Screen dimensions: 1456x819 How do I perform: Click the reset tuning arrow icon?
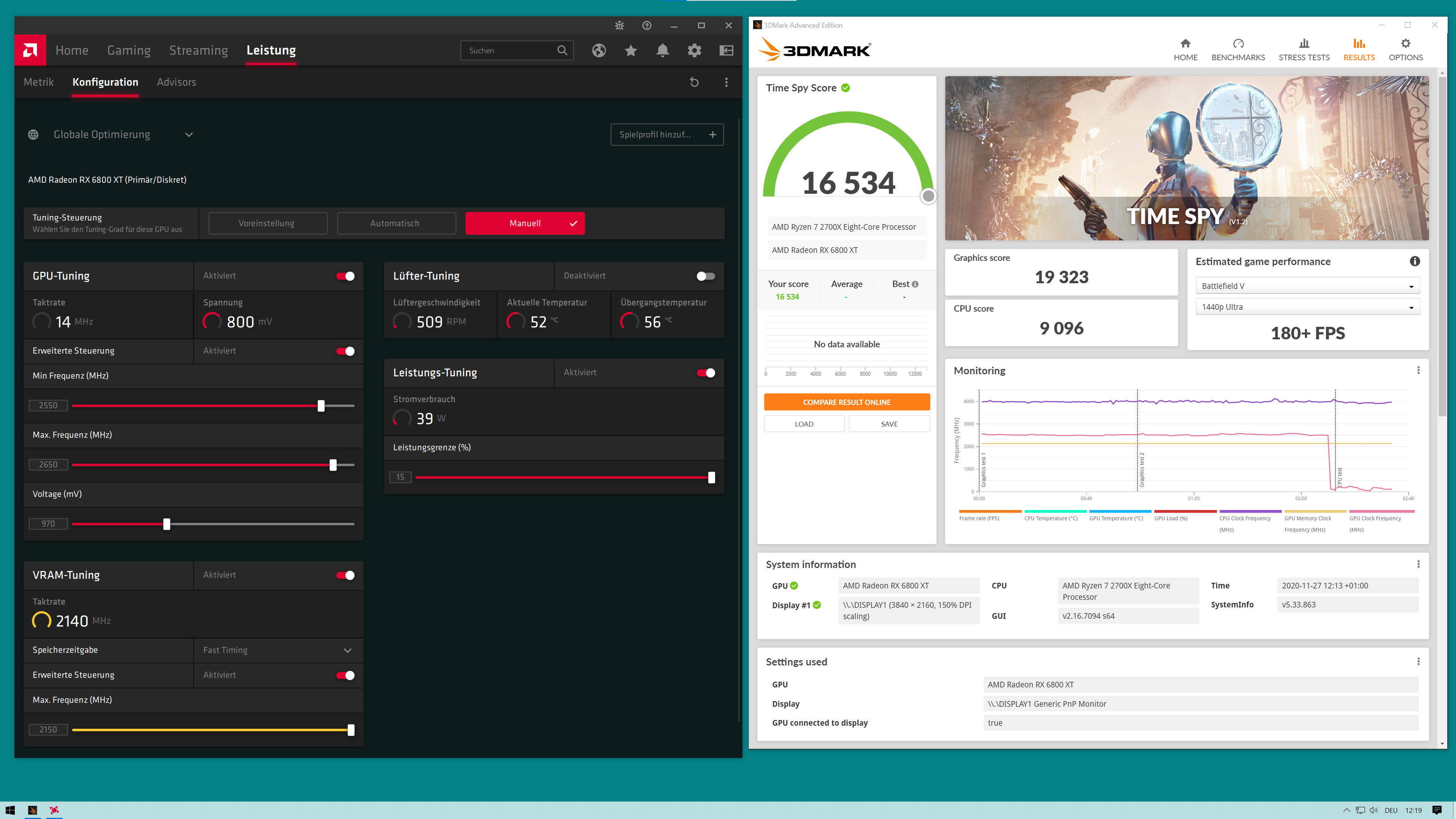pos(694,82)
